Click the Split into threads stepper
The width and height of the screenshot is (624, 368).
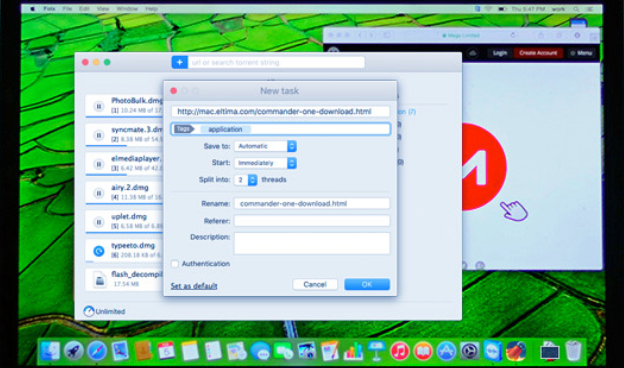click(252, 180)
